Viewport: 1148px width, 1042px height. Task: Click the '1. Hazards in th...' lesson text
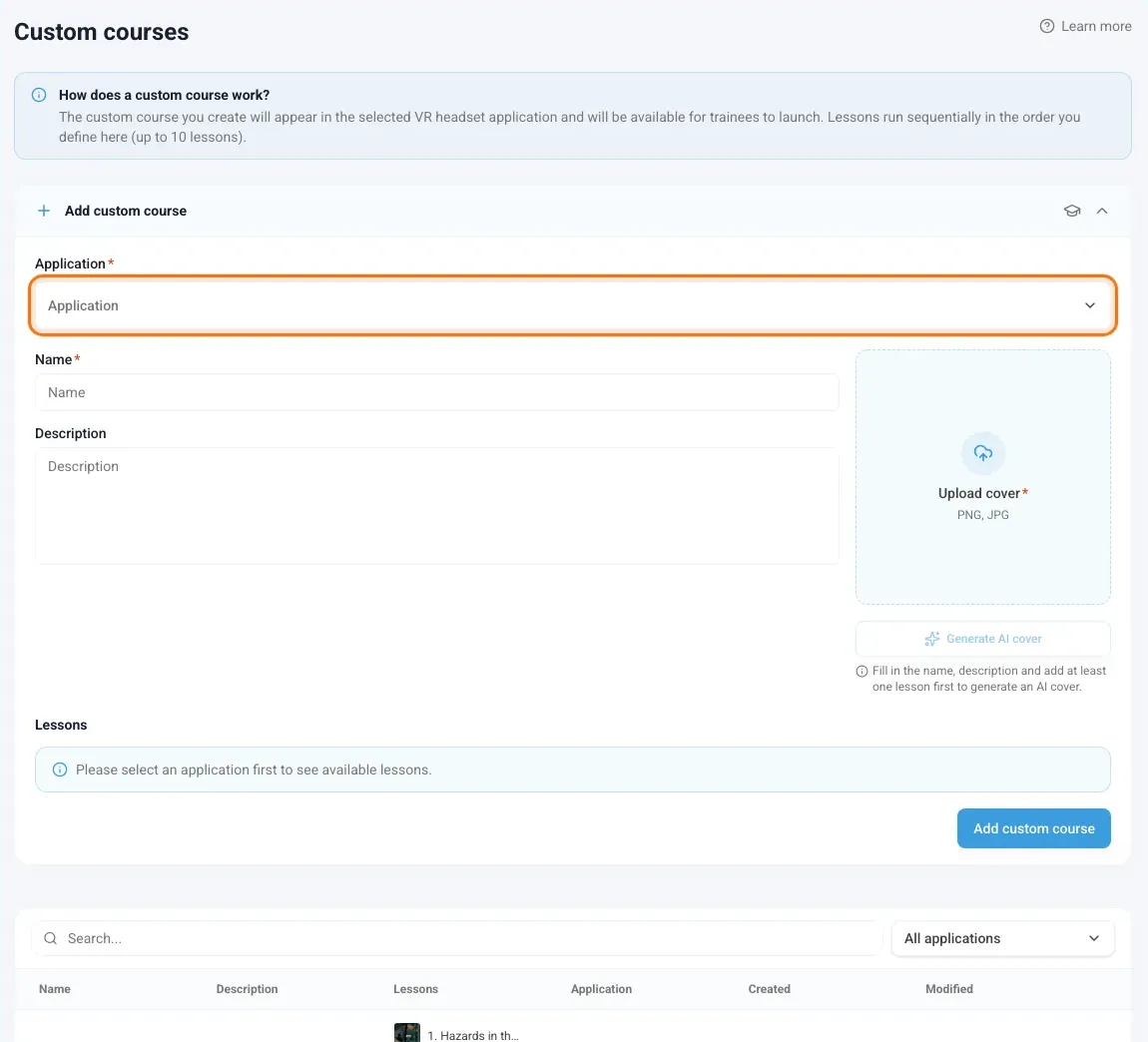[473, 1035]
